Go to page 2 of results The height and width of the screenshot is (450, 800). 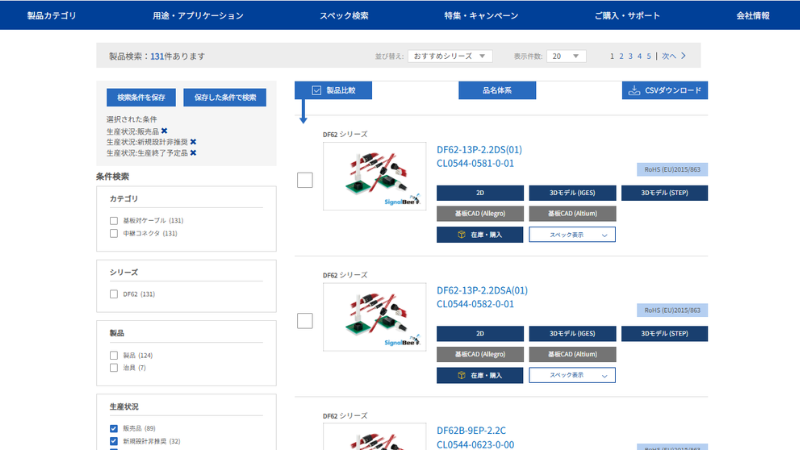tap(621, 56)
